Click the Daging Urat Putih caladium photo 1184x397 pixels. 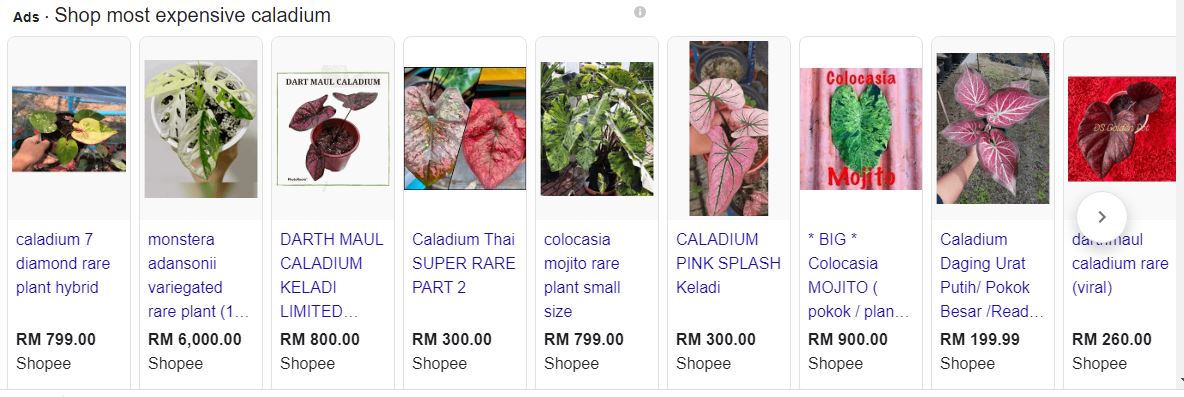pyautogui.click(x=993, y=128)
